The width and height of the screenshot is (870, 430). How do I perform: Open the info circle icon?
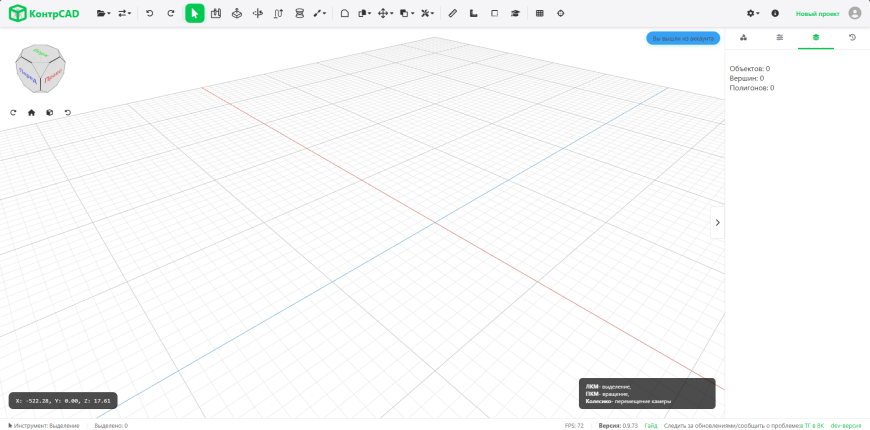[x=775, y=13]
